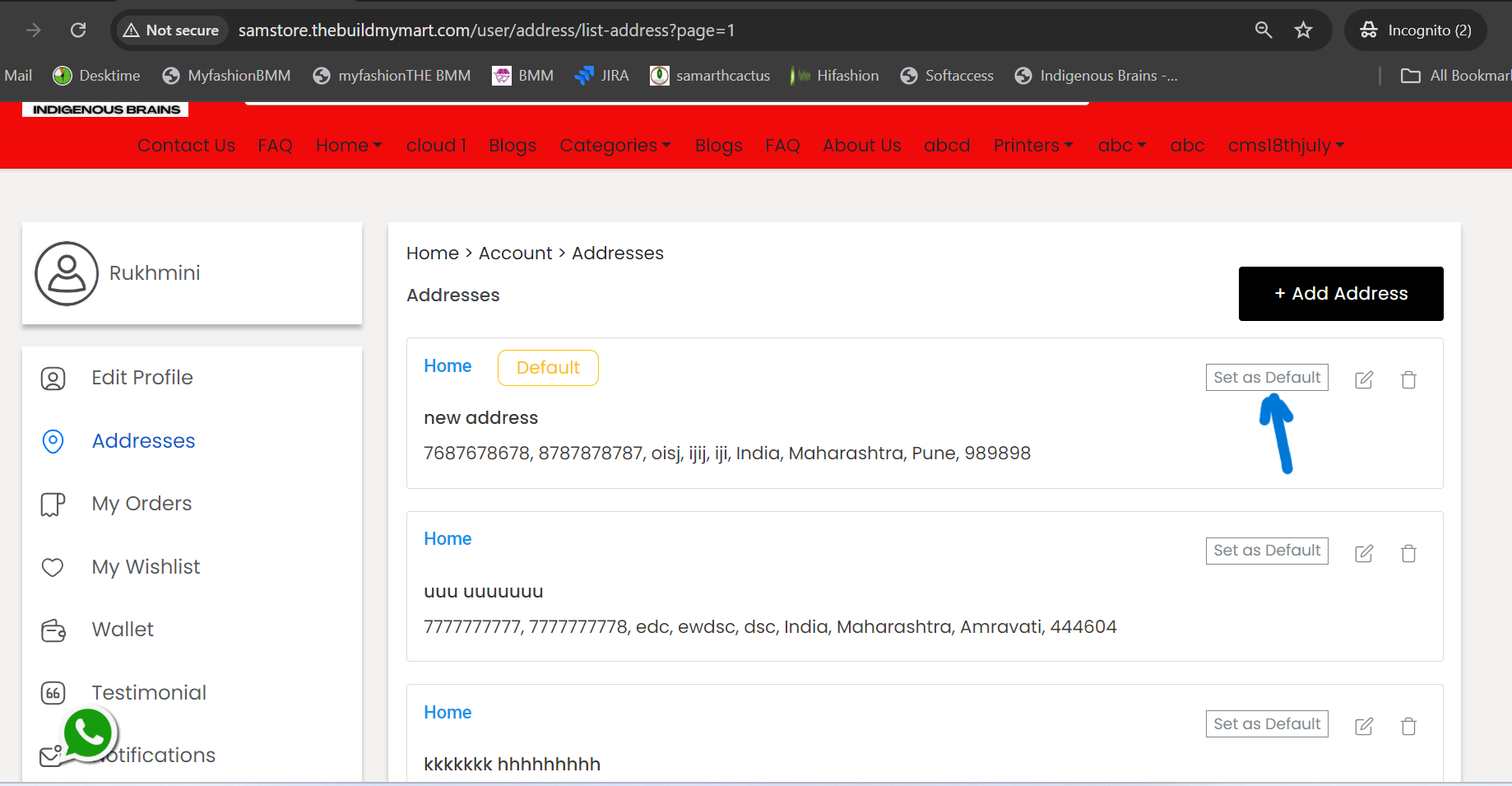Open the Incognito (2) indicator
1512x786 pixels.
tap(1415, 30)
